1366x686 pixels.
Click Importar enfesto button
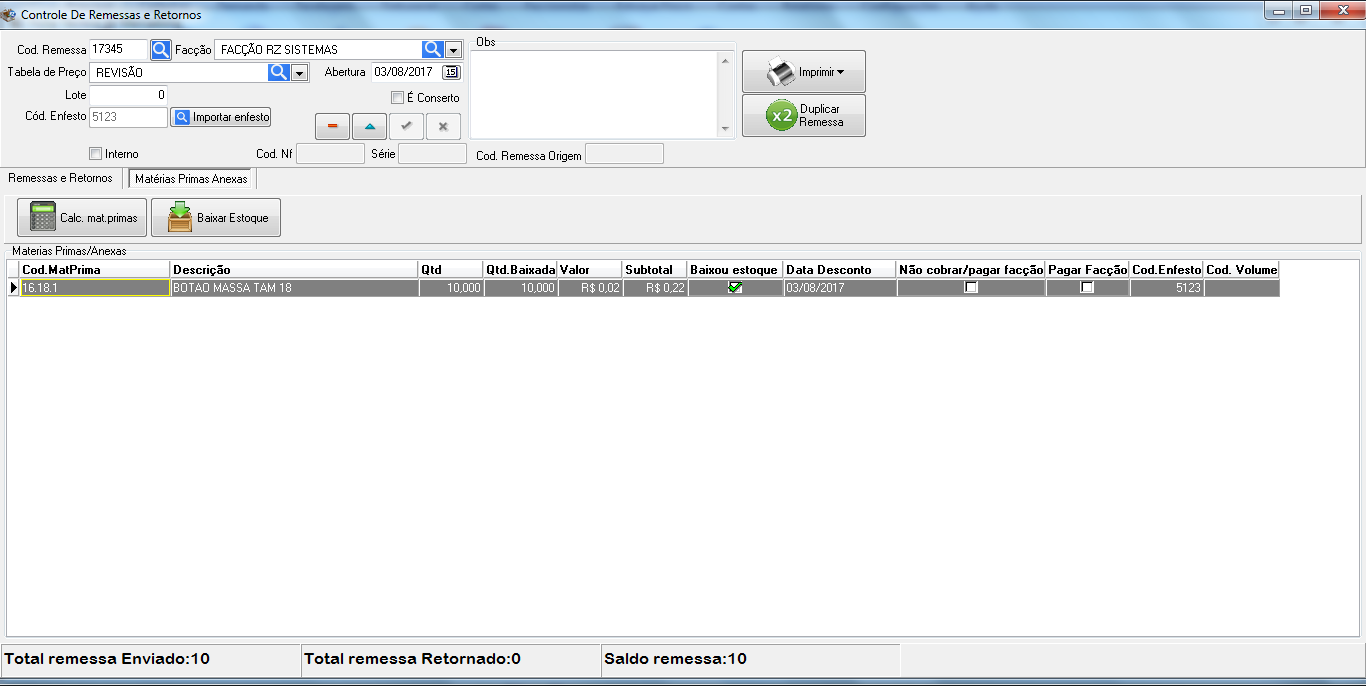pos(221,117)
